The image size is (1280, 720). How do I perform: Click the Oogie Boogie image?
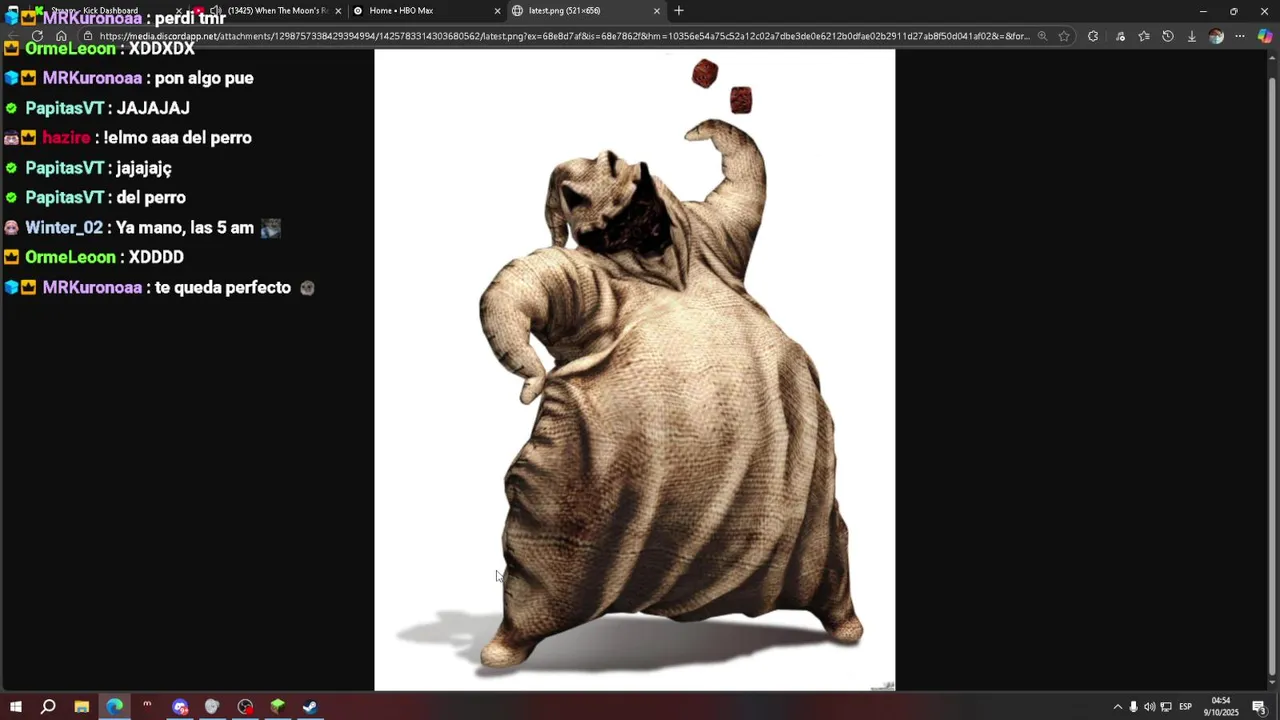(635, 370)
